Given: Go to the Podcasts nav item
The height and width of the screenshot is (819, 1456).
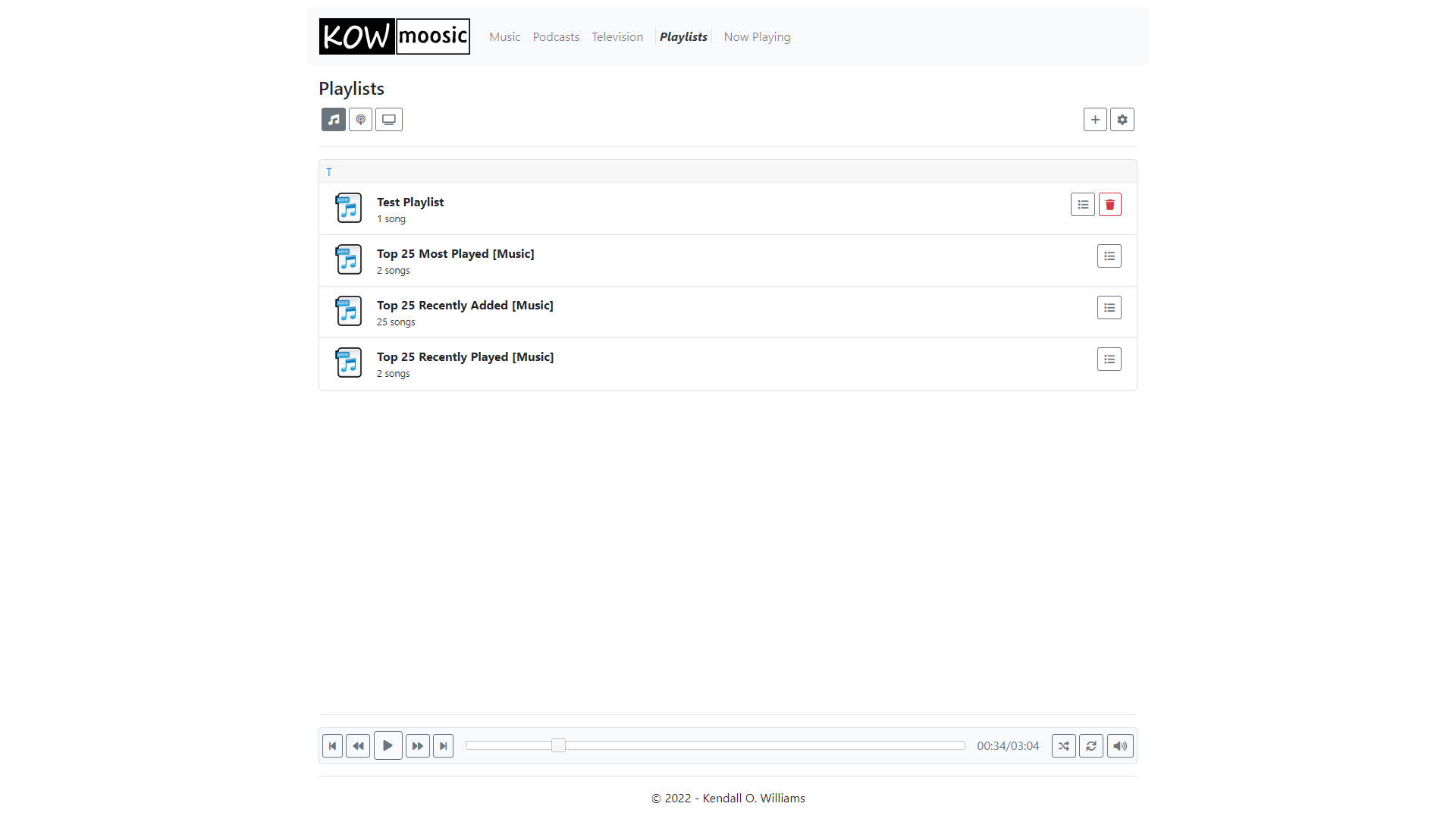Looking at the screenshot, I should (x=556, y=37).
